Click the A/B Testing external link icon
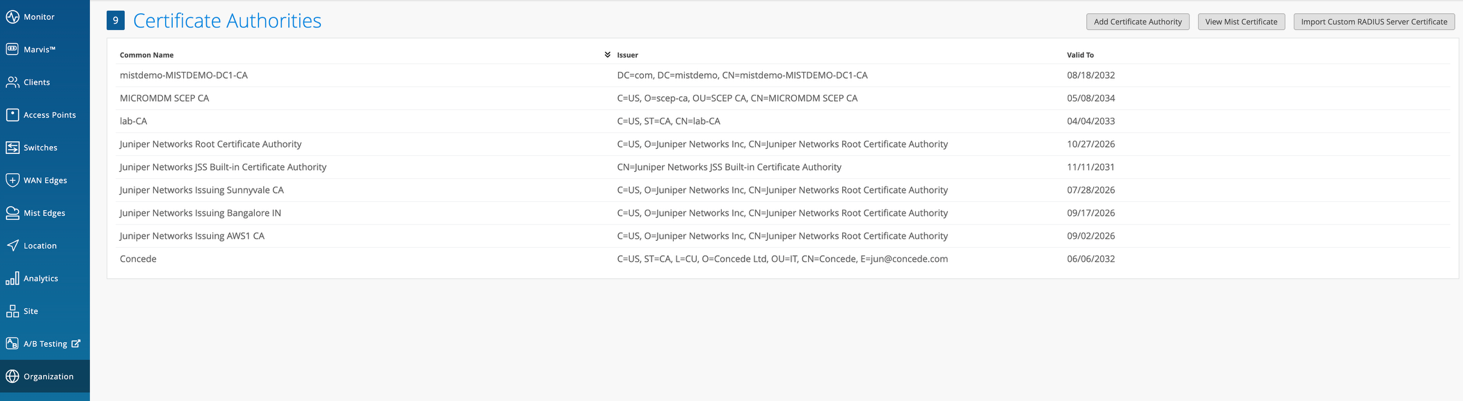This screenshot has height=401, width=1463. click(76, 344)
